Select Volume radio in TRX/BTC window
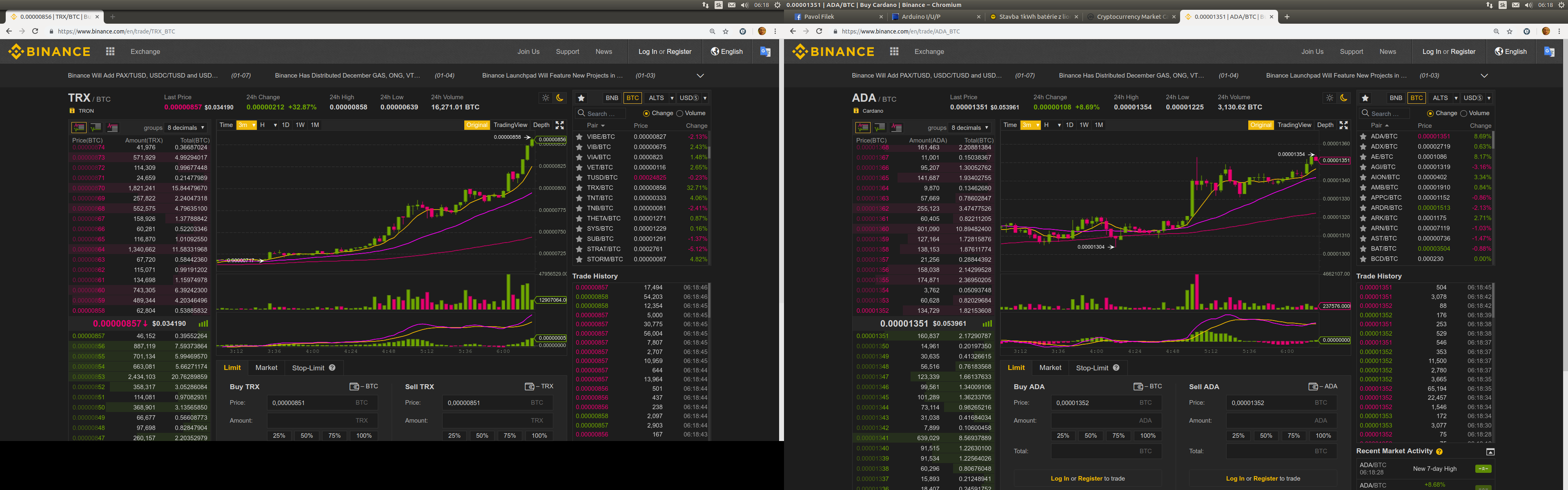Image resolution: width=1568 pixels, height=490 pixels. coord(680,113)
